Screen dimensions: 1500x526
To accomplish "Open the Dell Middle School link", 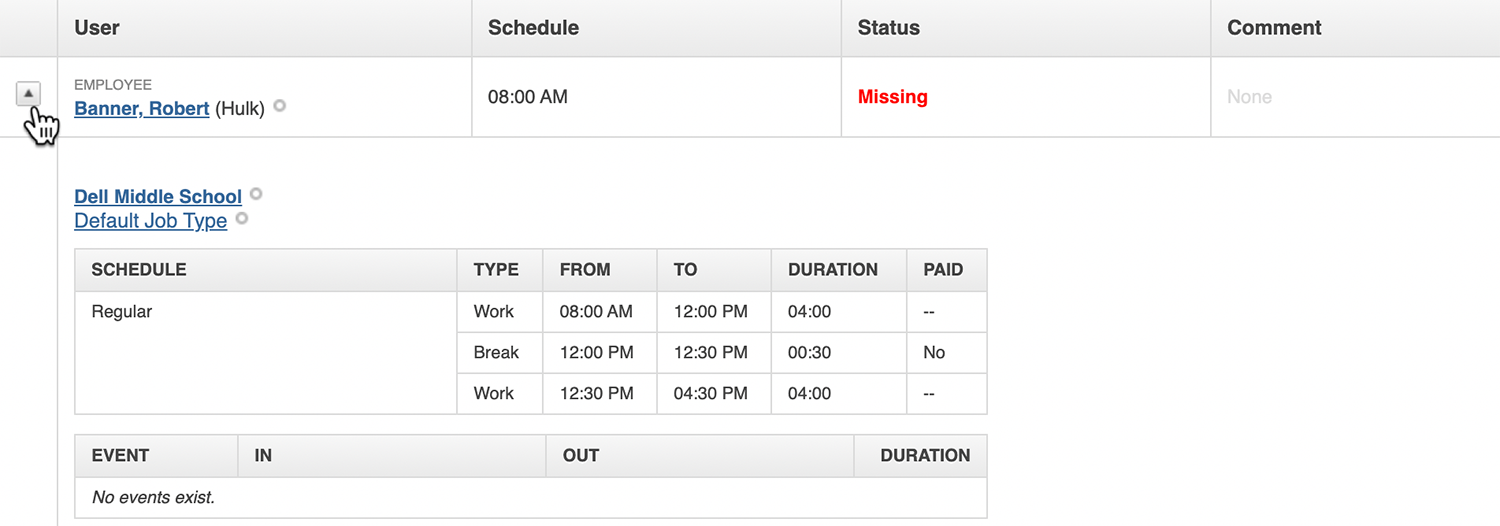I will pos(158,196).
